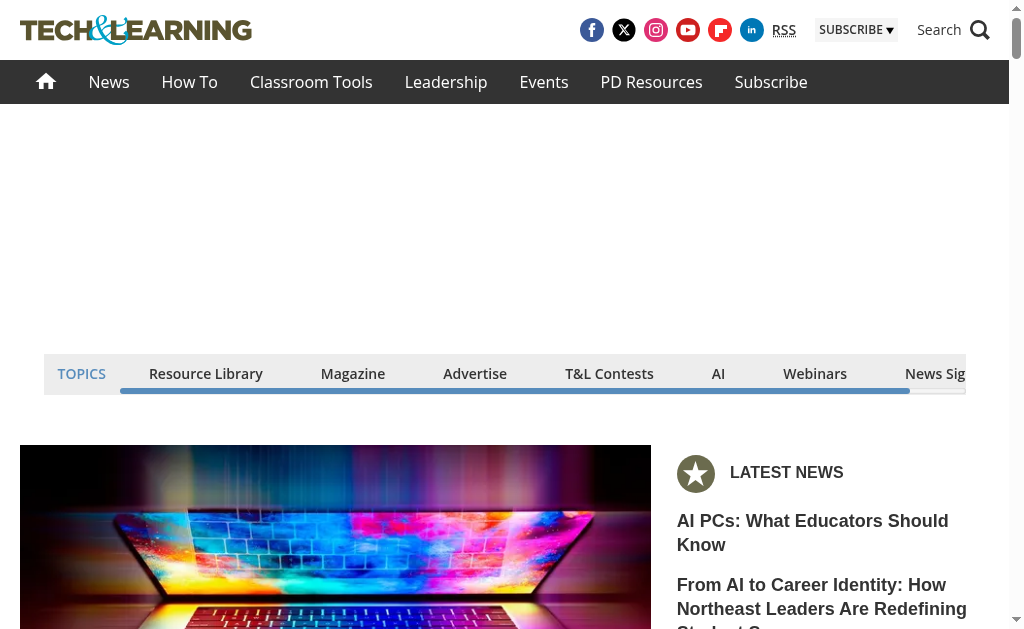The image size is (1024, 629).
Task: Expand the Subscribe dropdown in header
Action: point(856,30)
